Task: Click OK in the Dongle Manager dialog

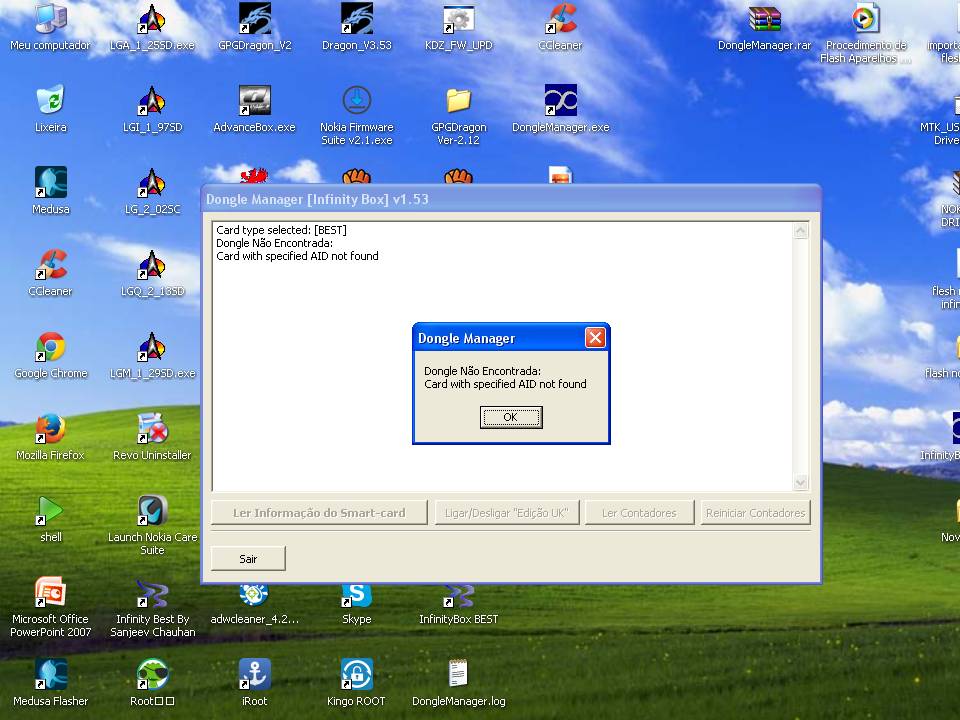Action: tap(511, 417)
